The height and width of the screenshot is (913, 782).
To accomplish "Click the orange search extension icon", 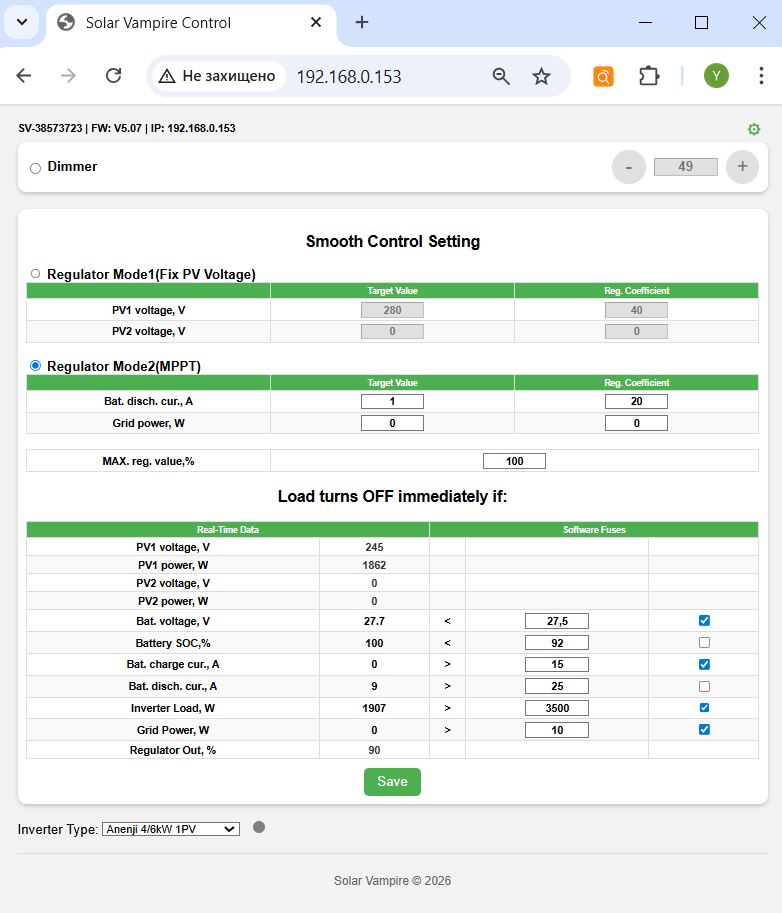I will 603,76.
